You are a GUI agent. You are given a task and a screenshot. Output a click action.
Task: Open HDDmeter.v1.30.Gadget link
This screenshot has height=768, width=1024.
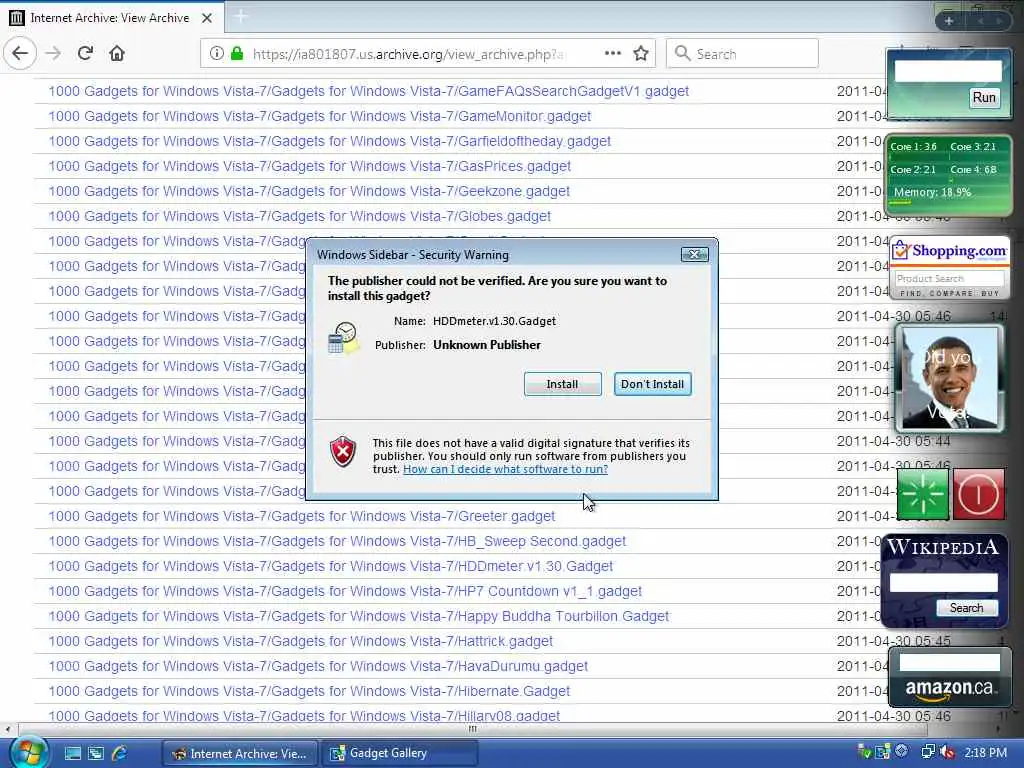[x=330, y=566]
